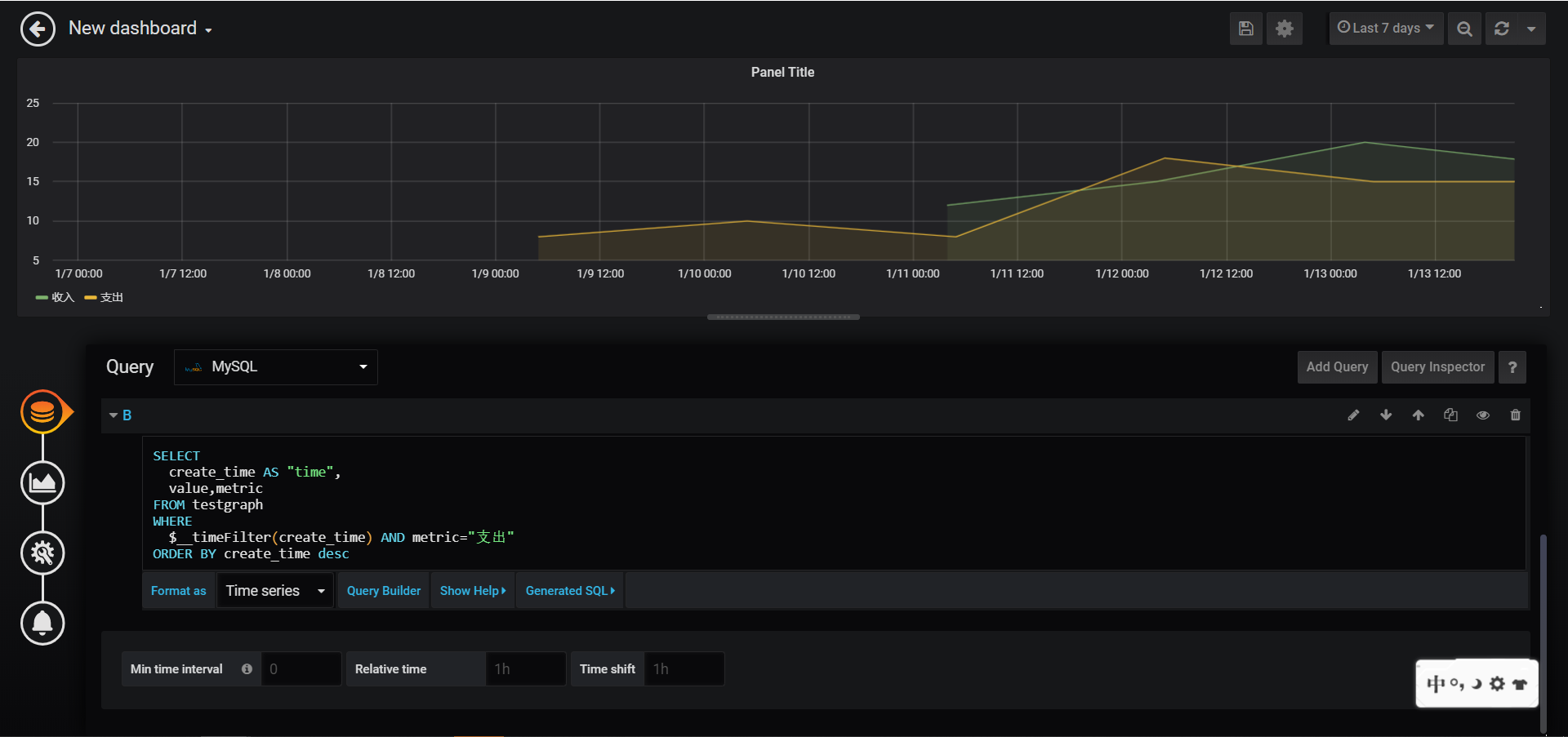Toggle IME half-moon width icon
Screen dimensions: 1568x737
(1477, 684)
